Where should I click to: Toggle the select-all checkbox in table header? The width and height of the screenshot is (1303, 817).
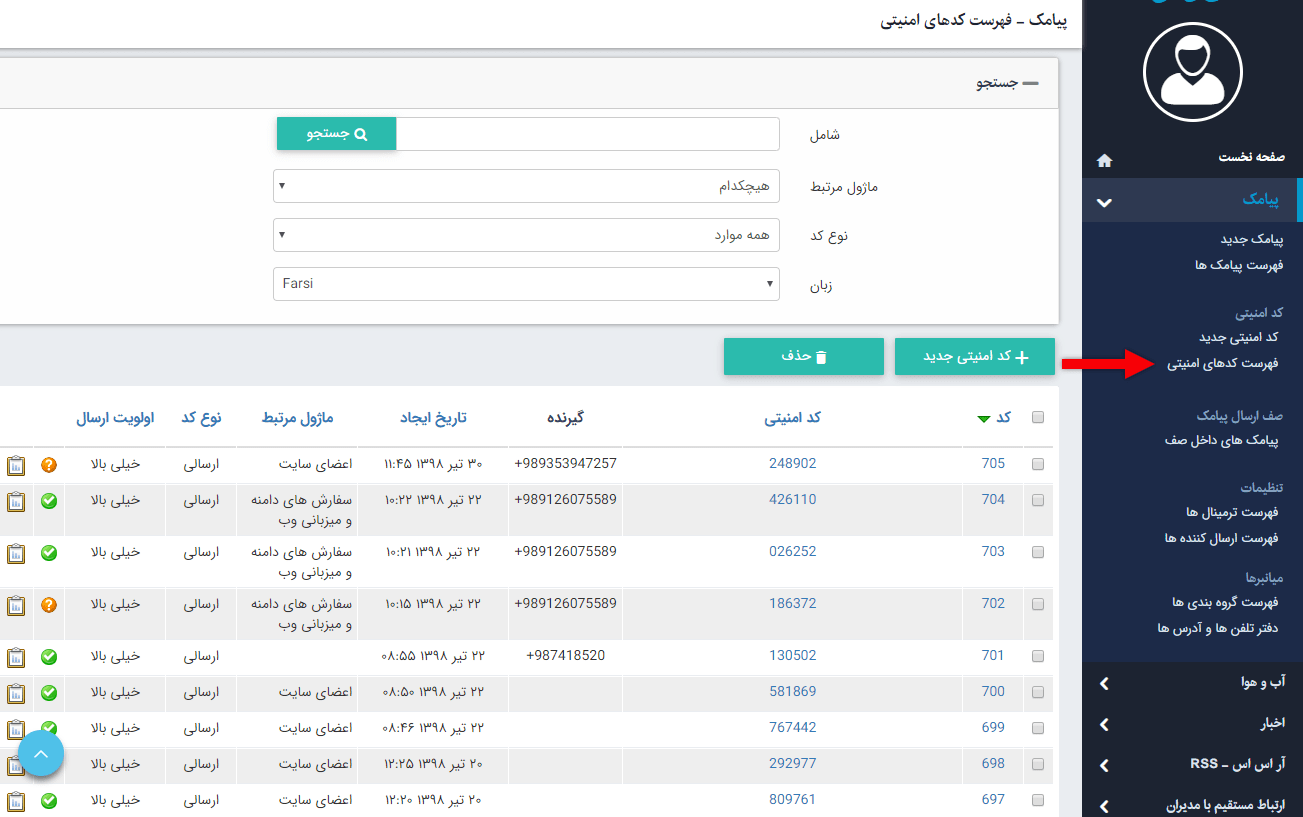coord(1037,418)
